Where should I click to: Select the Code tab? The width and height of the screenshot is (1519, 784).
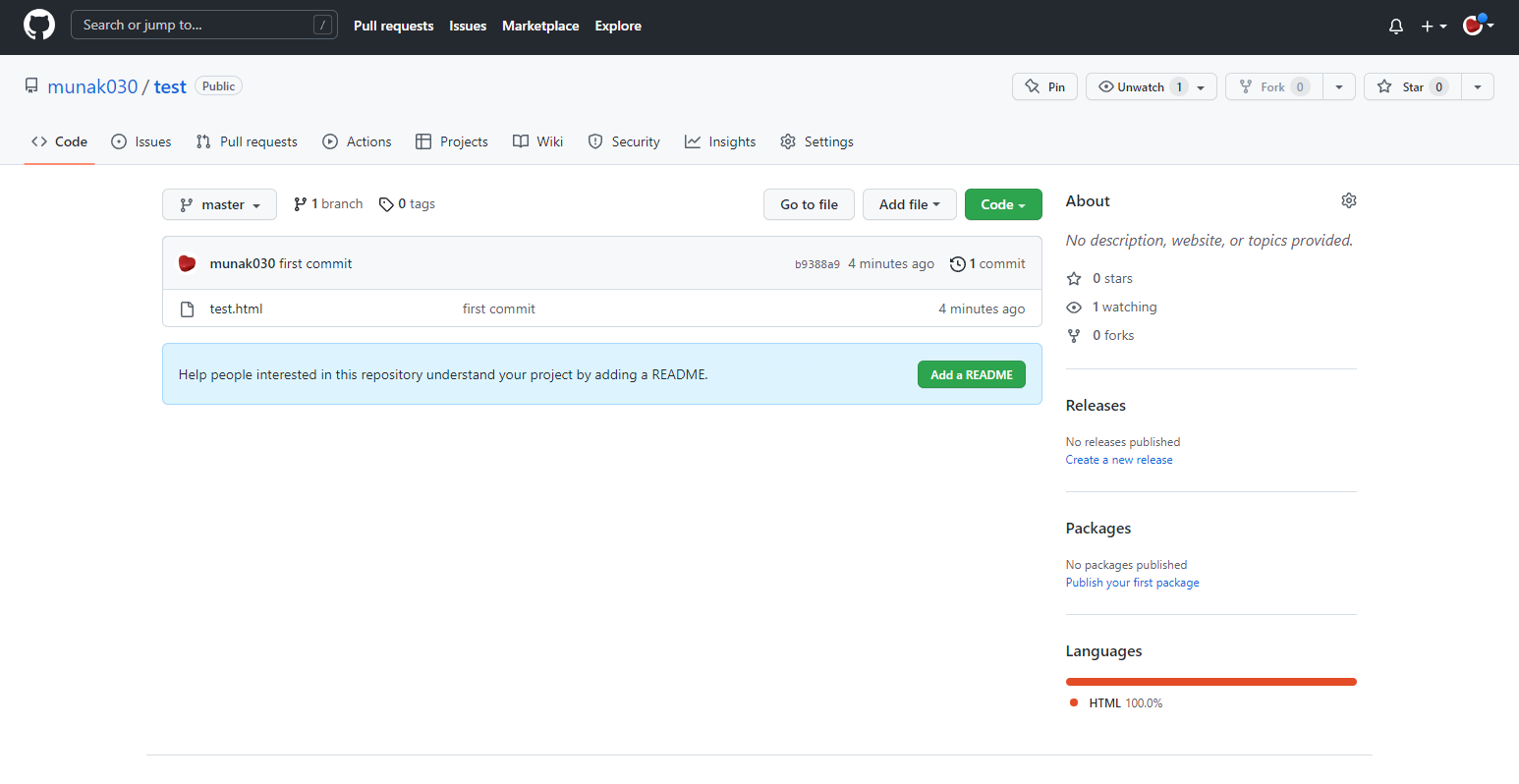59,141
